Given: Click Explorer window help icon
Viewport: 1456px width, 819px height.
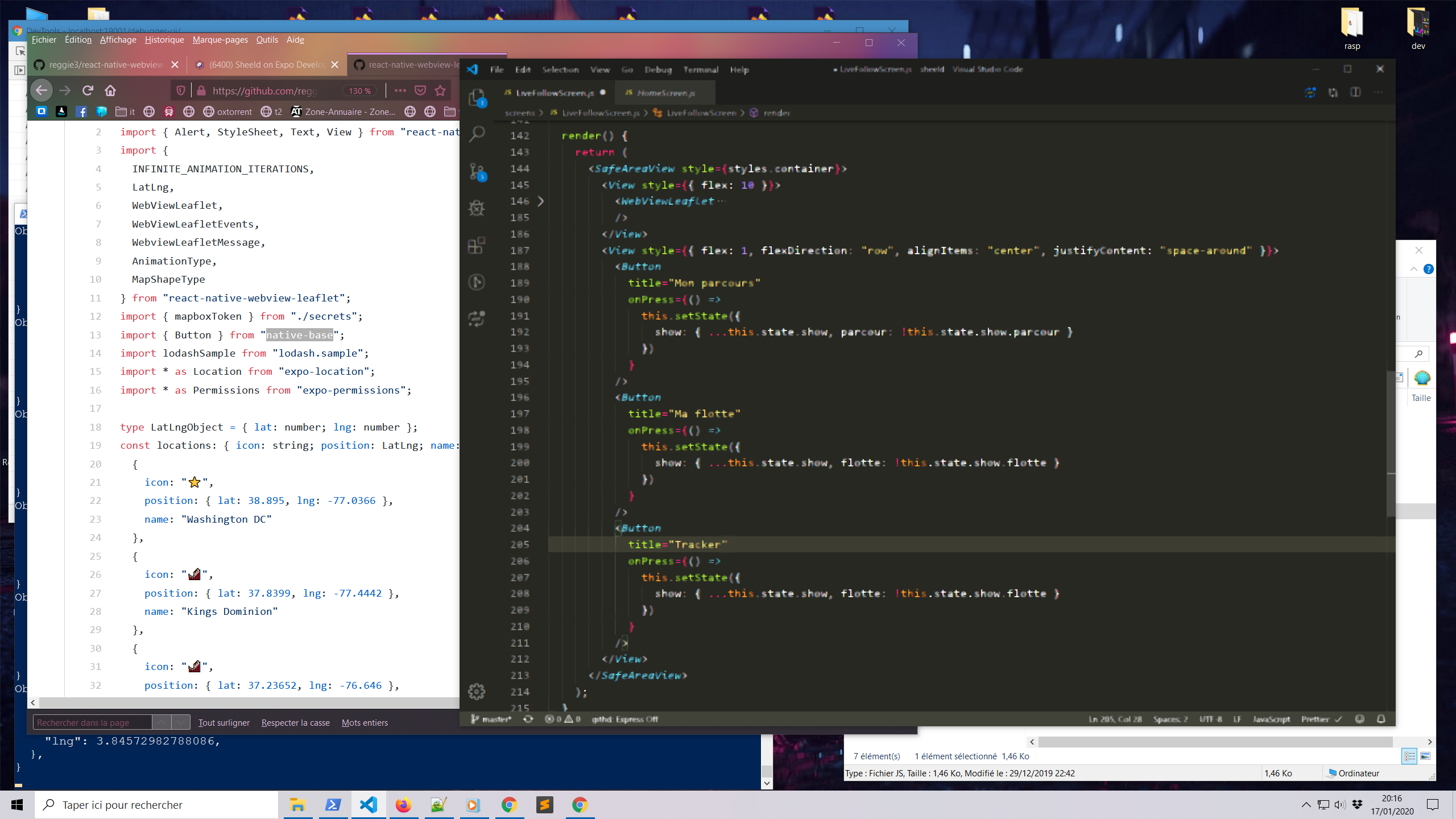Looking at the screenshot, I should point(1428,269).
